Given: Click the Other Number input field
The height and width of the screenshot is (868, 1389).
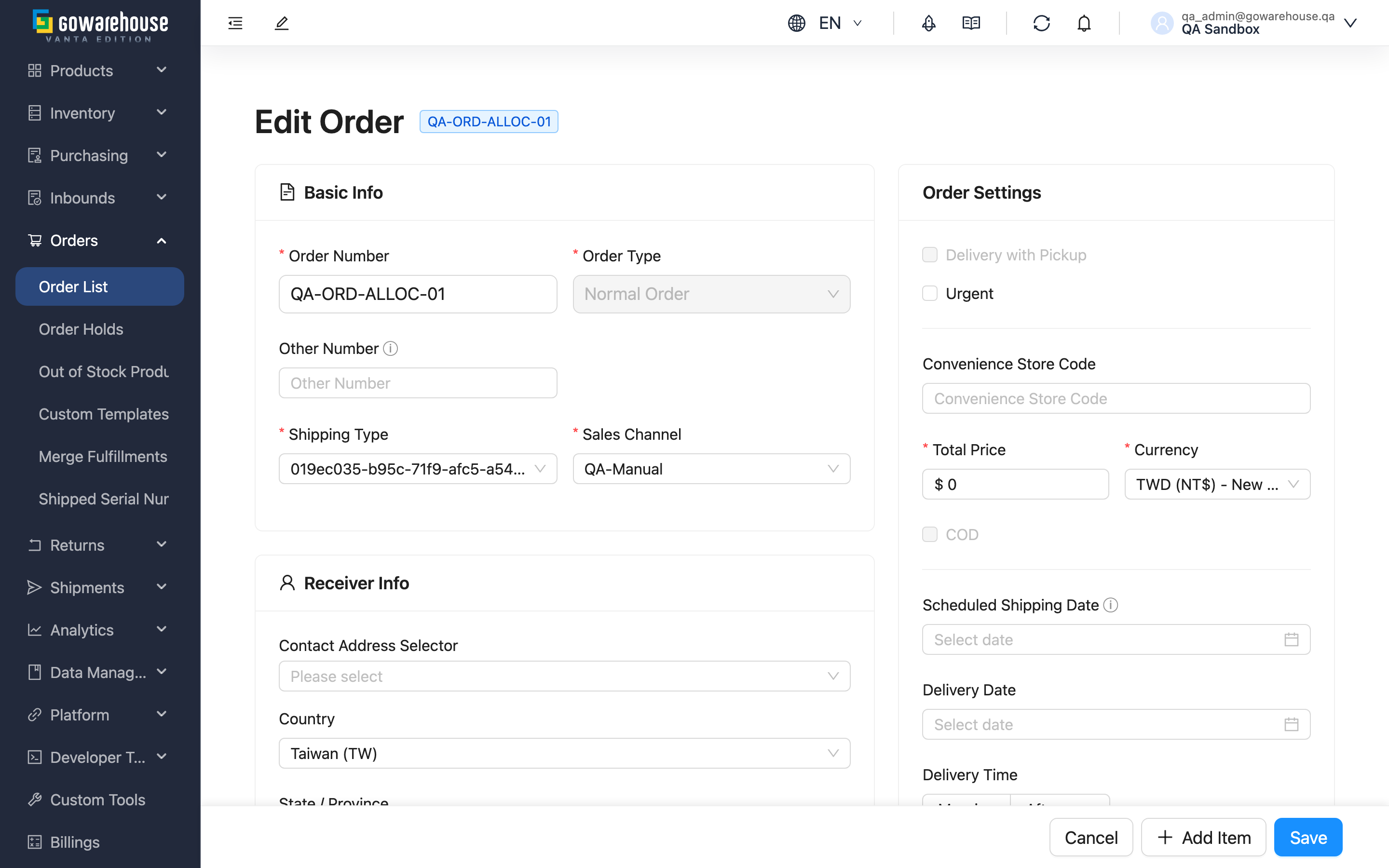Looking at the screenshot, I should (x=418, y=383).
